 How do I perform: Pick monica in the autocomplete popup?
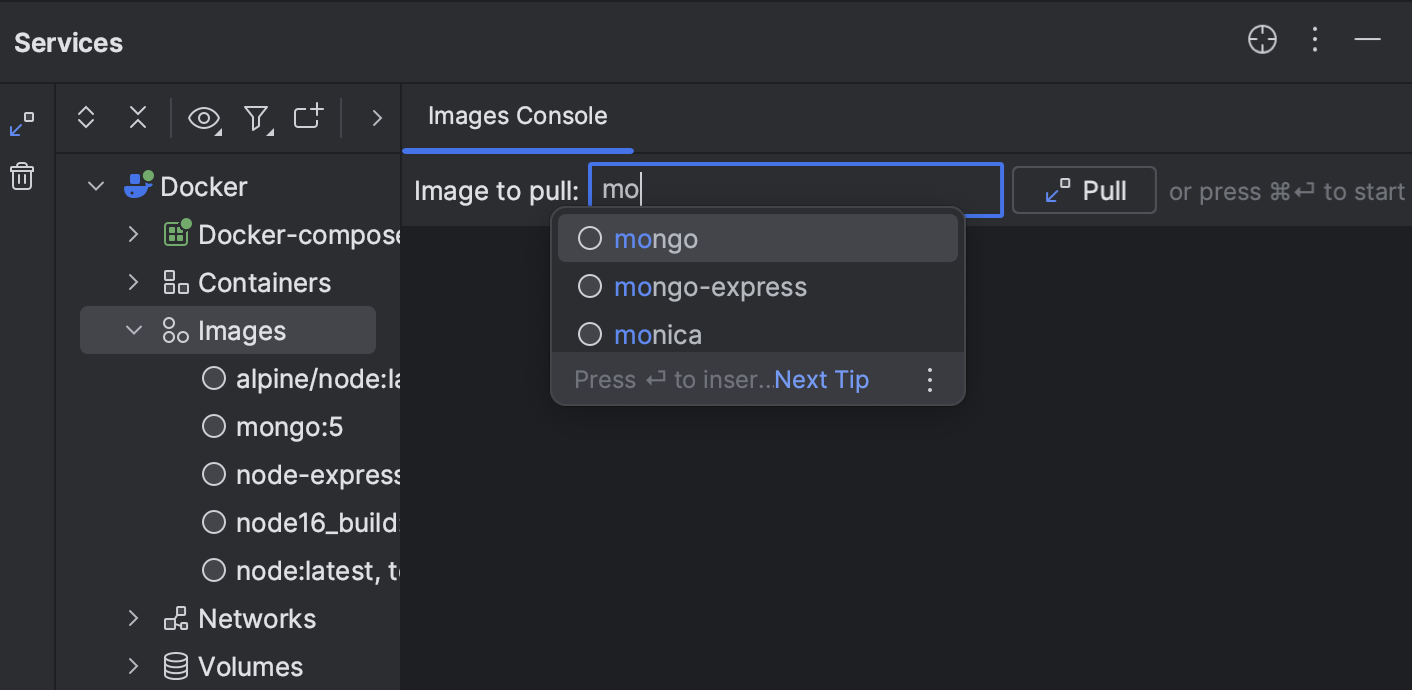point(658,334)
